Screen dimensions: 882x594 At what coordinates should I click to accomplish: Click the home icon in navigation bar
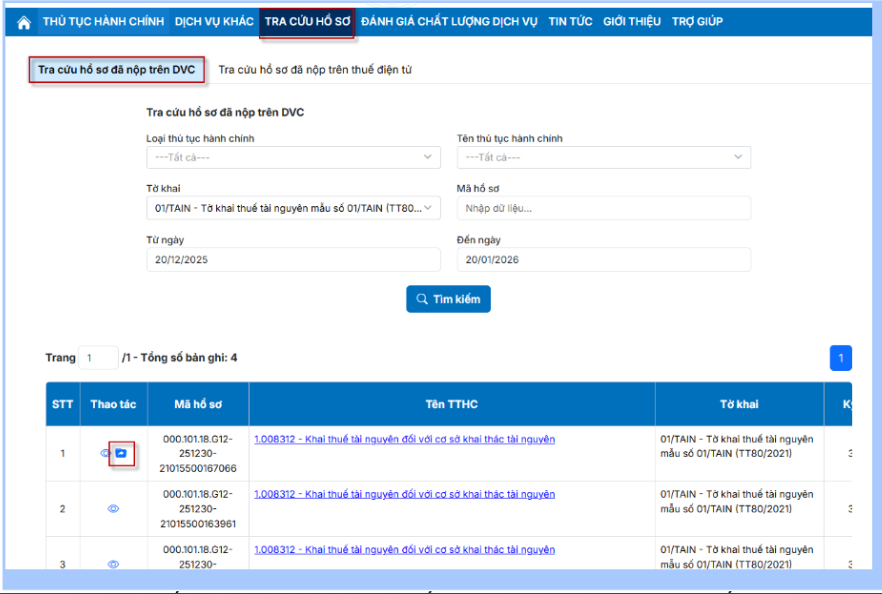24,22
